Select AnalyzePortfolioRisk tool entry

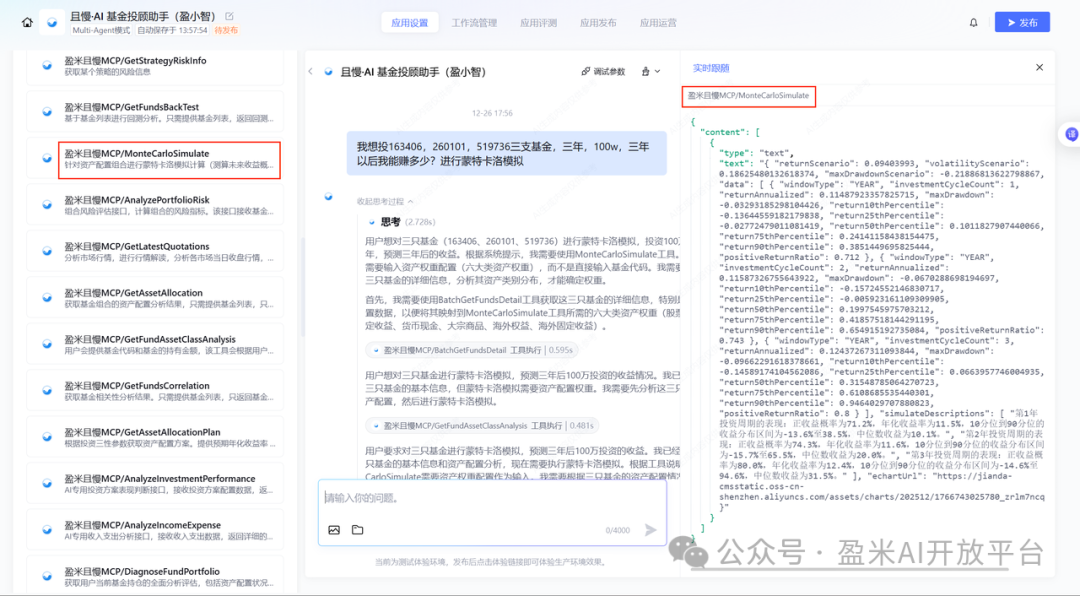pos(155,205)
